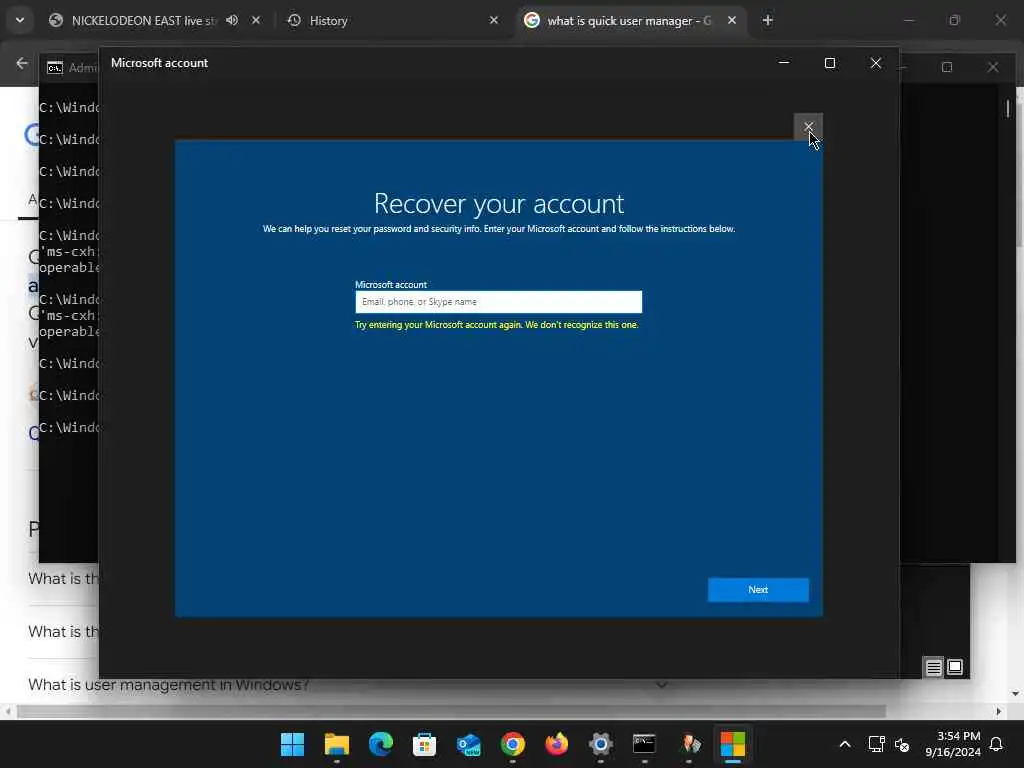Open Outlook from the taskbar
Image resolution: width=1024 pixels, height=768 pixels.
pos(468,744)
